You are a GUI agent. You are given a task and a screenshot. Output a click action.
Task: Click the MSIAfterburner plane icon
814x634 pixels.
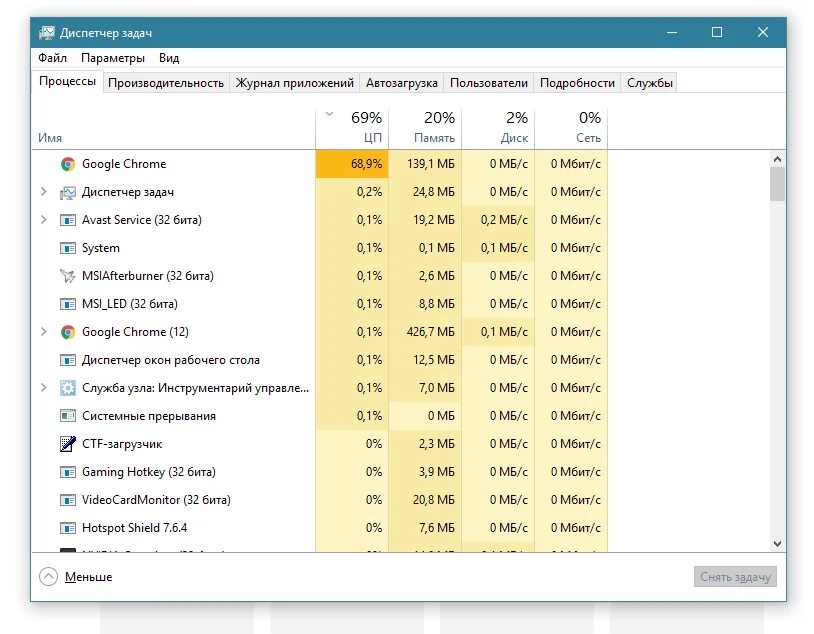click(67, 276)
